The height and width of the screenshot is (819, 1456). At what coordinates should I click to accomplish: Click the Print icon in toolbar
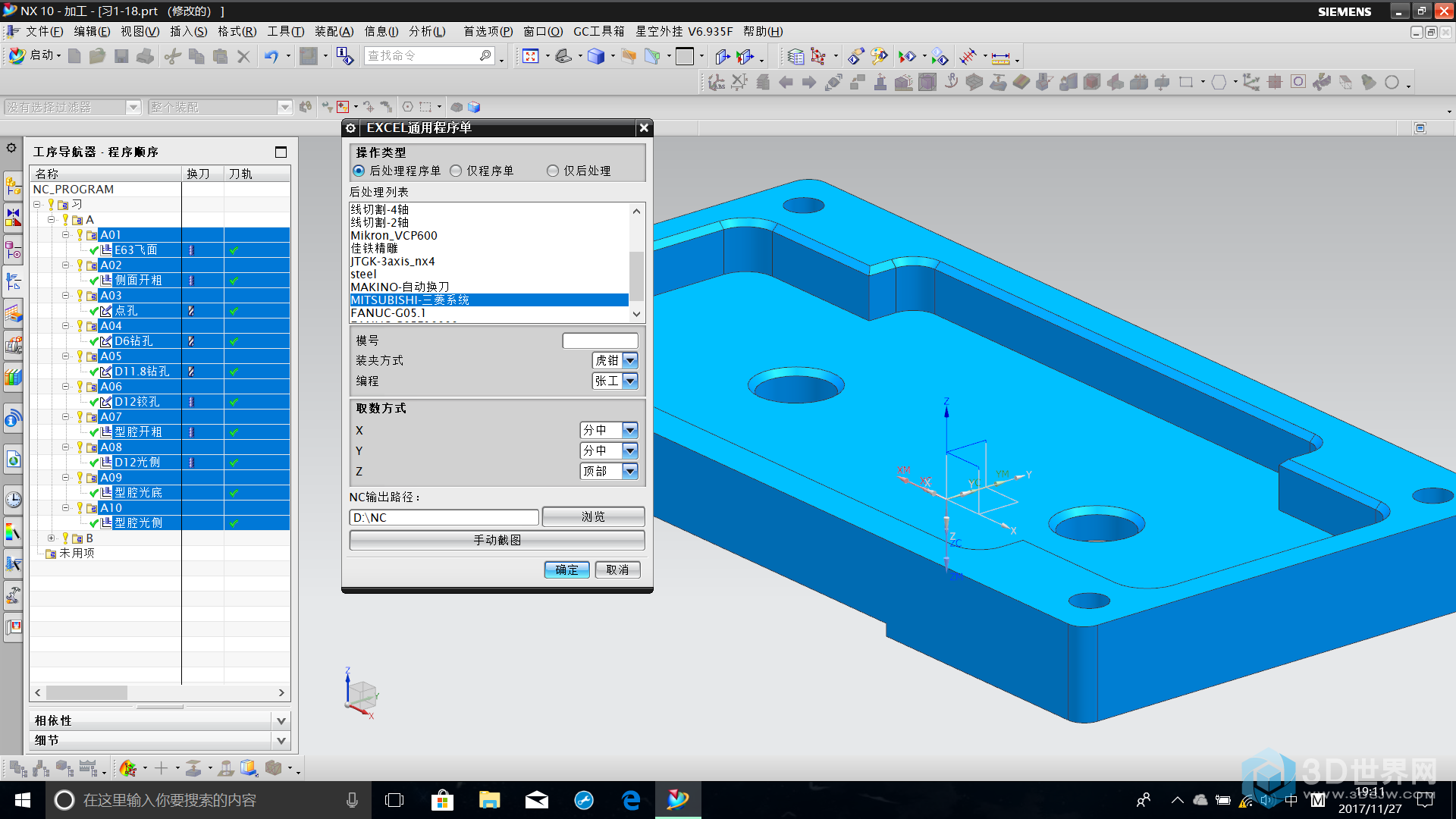point(146,56)
